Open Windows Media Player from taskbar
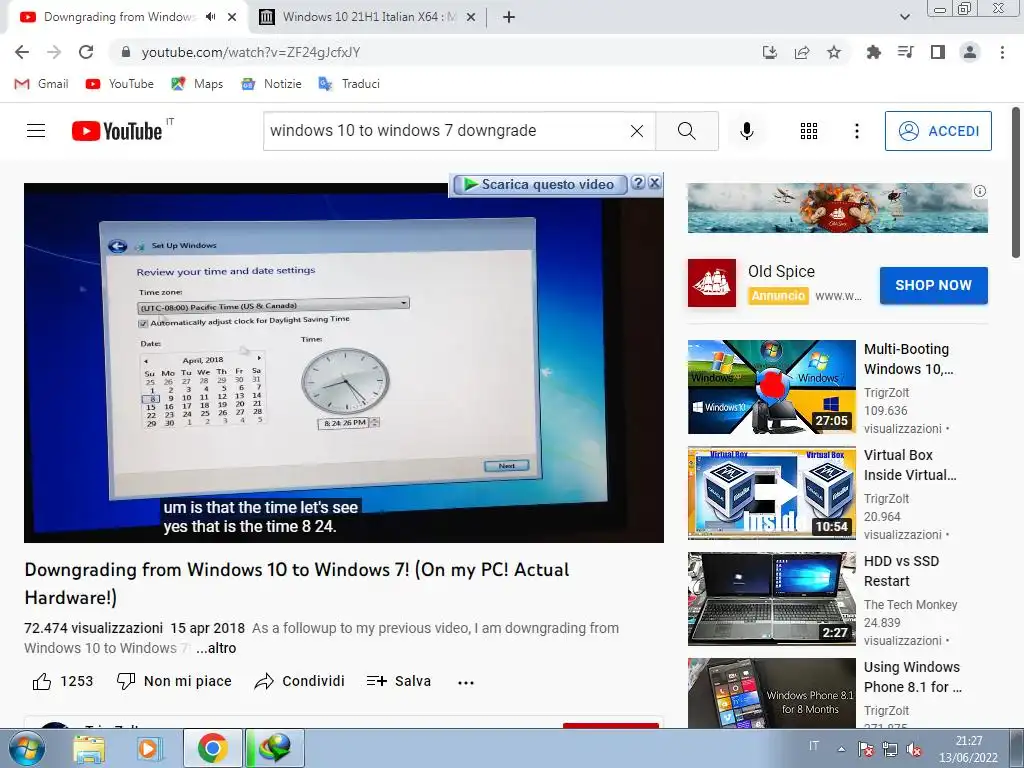1024x768 pixels. pyautogui.click(x=149, y=749)
